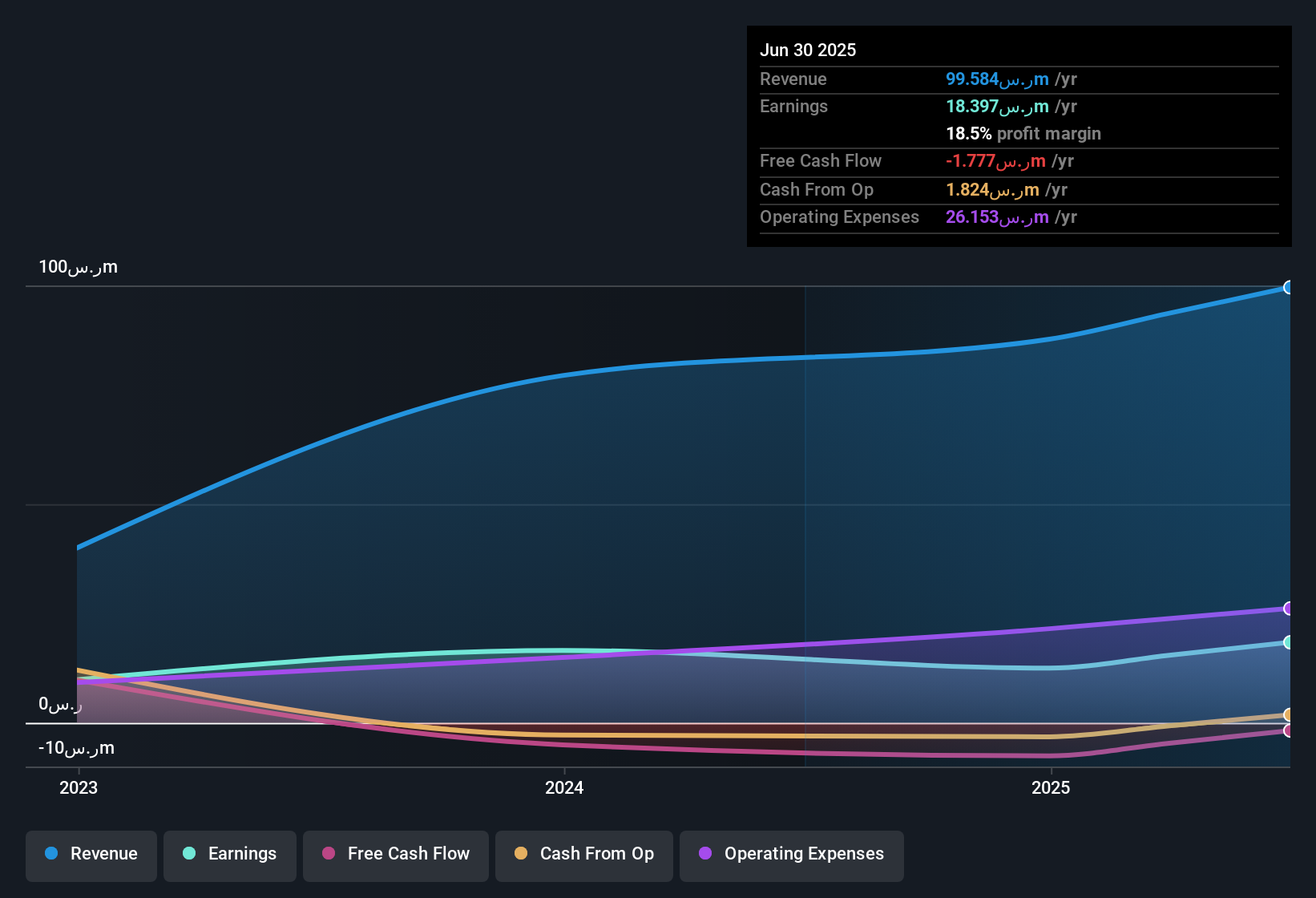Click the 18.5% profit margin text
The height and width of the screenshot is (898, 1316).
pos(1023,133)
